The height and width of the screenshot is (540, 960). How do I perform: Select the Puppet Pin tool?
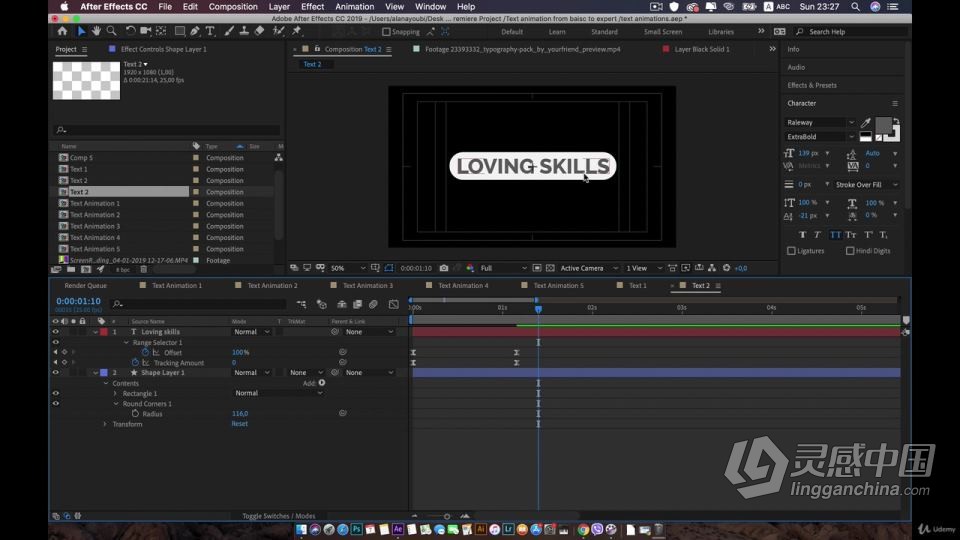pos(297,31)
